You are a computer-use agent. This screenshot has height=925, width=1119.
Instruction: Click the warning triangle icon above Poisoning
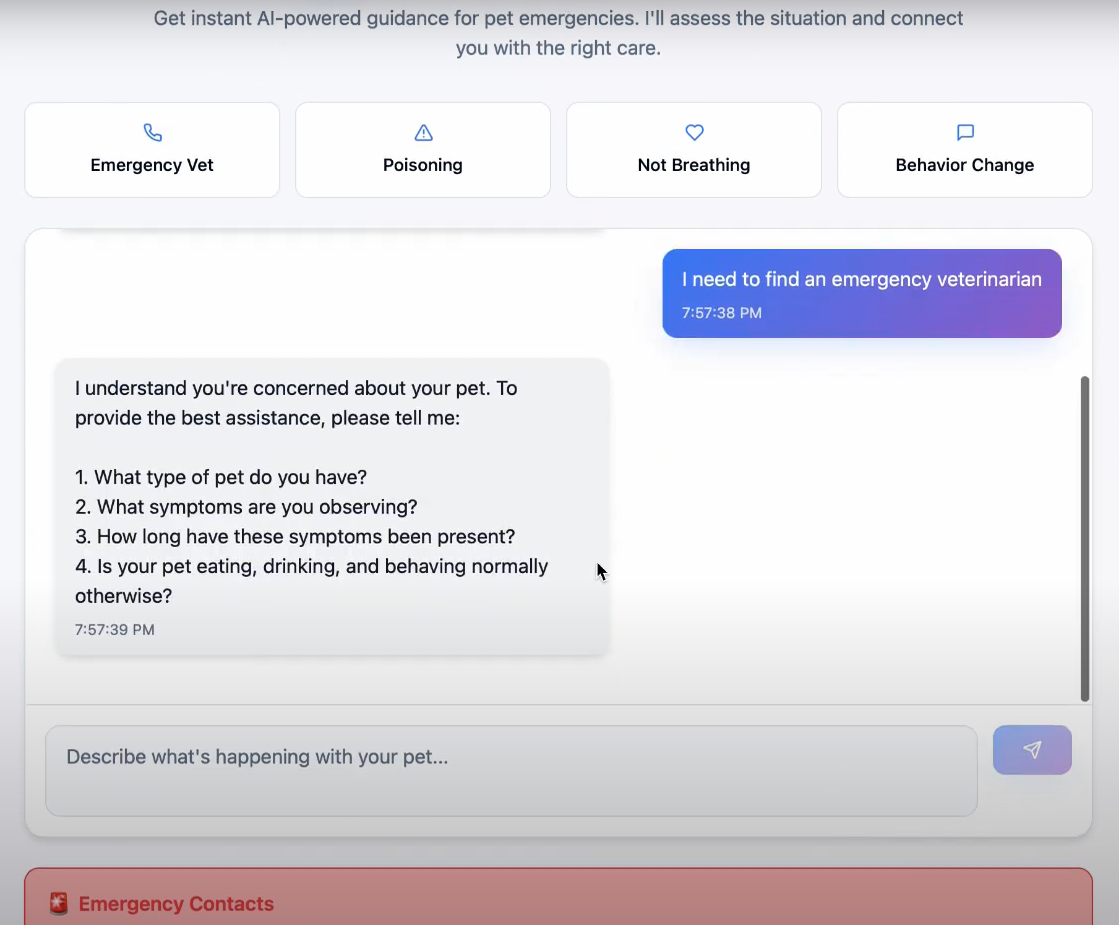(423, 133)
